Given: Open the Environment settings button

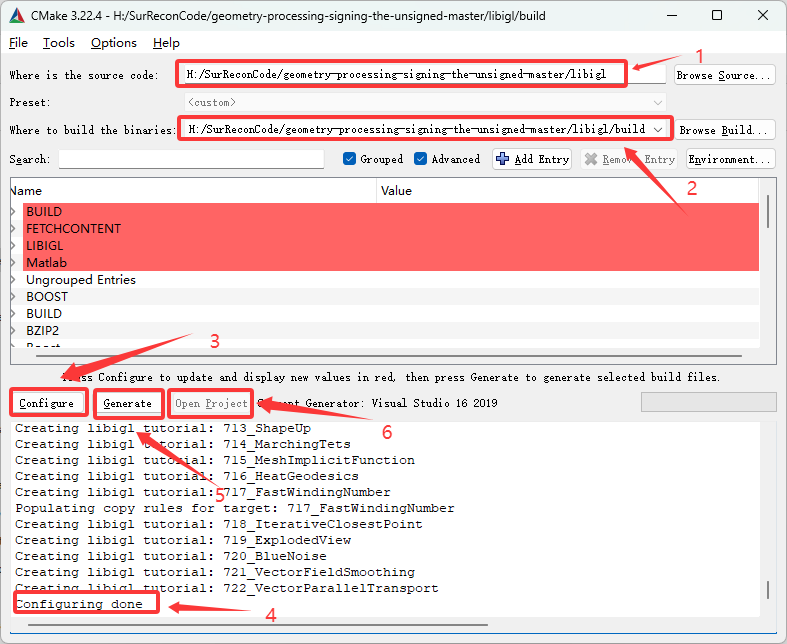Looking at the screenshot, I should [730, 159].
